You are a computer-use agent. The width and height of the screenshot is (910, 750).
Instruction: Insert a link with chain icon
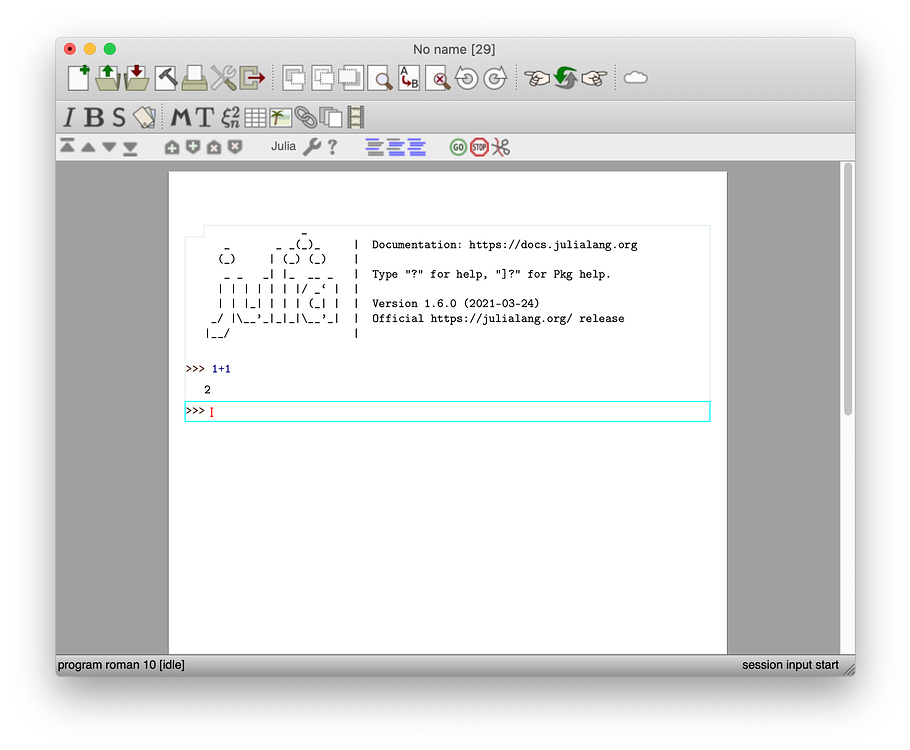305,117
